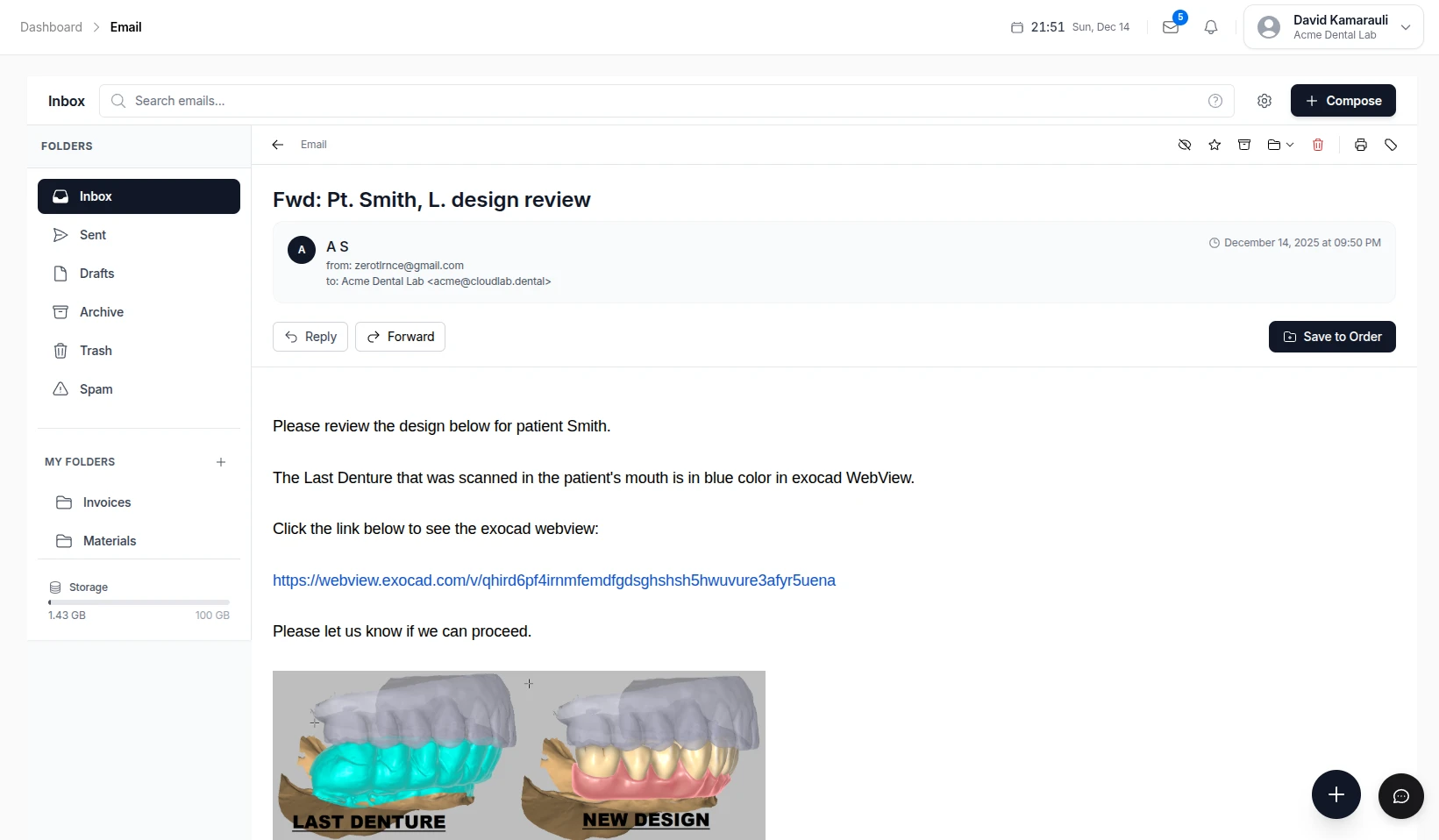Screen dimensions: 1439x840
Task: Open notifications with the bell icon
Action: tap(1211, 27)
